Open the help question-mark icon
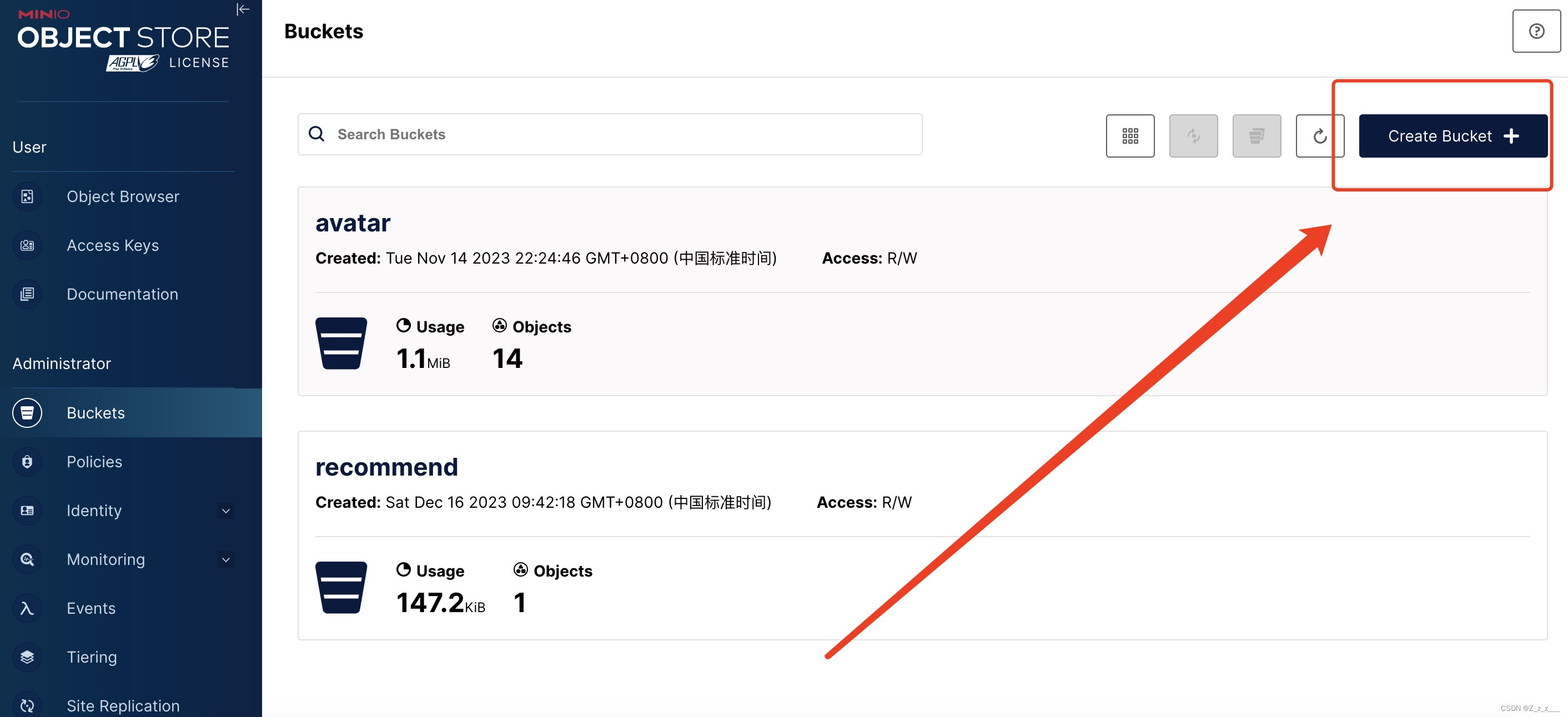This screenshot has width=1568, height=717. pyautogui.click(x=1536, y=31)
